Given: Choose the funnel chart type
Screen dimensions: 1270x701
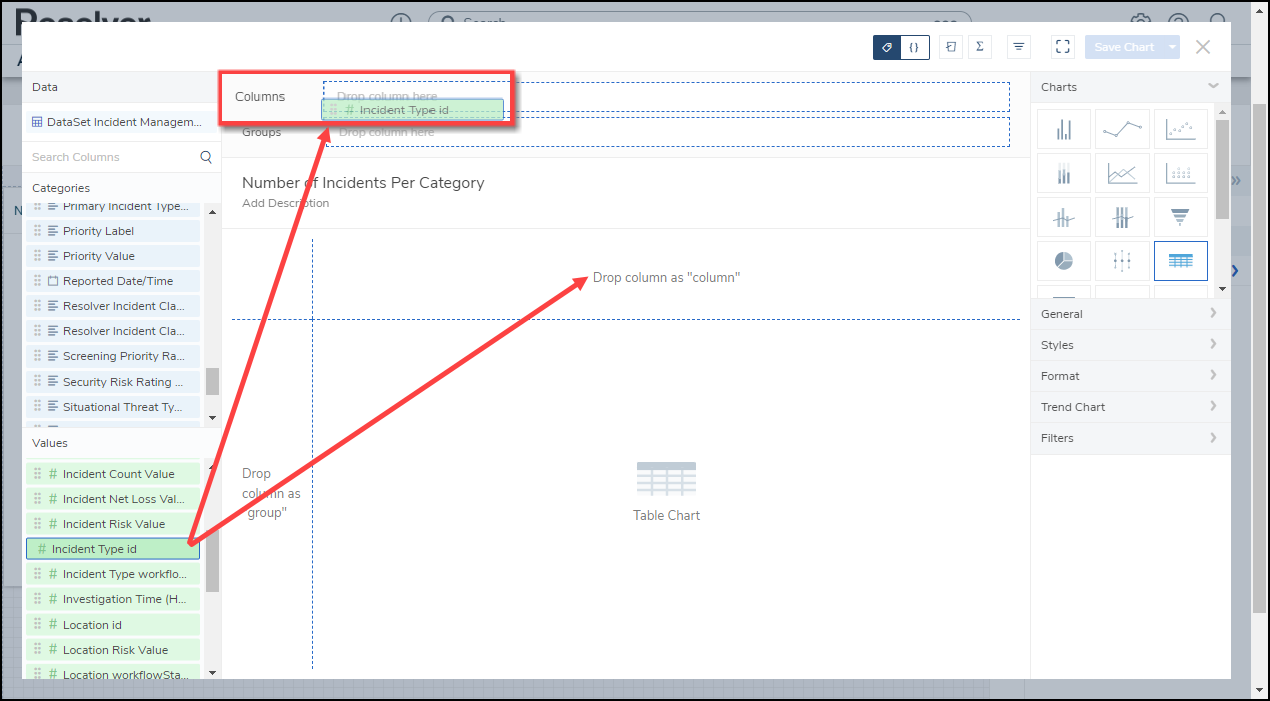Looking at the screenshot, I should (1180, 217).
